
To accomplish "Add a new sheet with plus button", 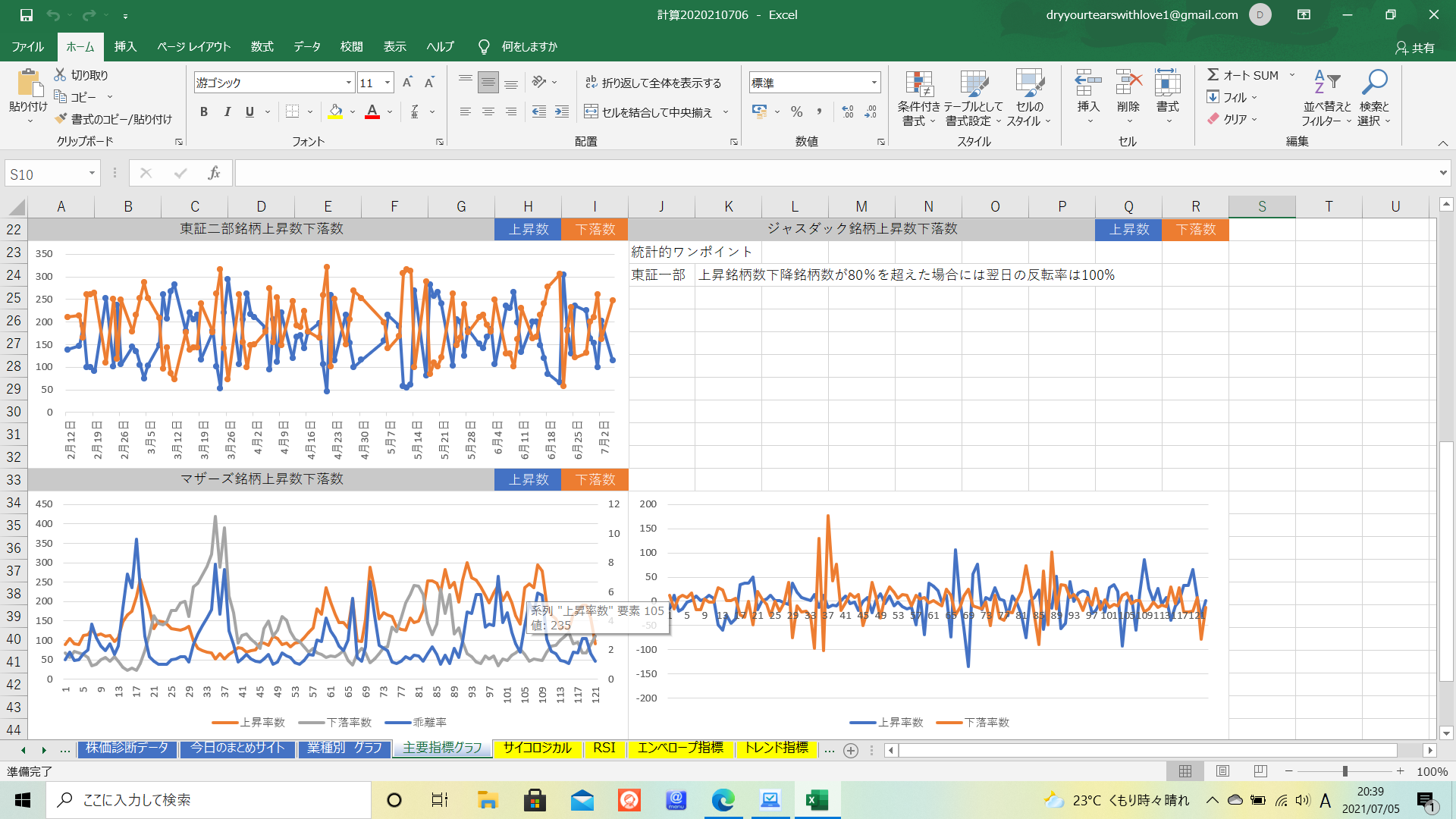I will (851, 750).
